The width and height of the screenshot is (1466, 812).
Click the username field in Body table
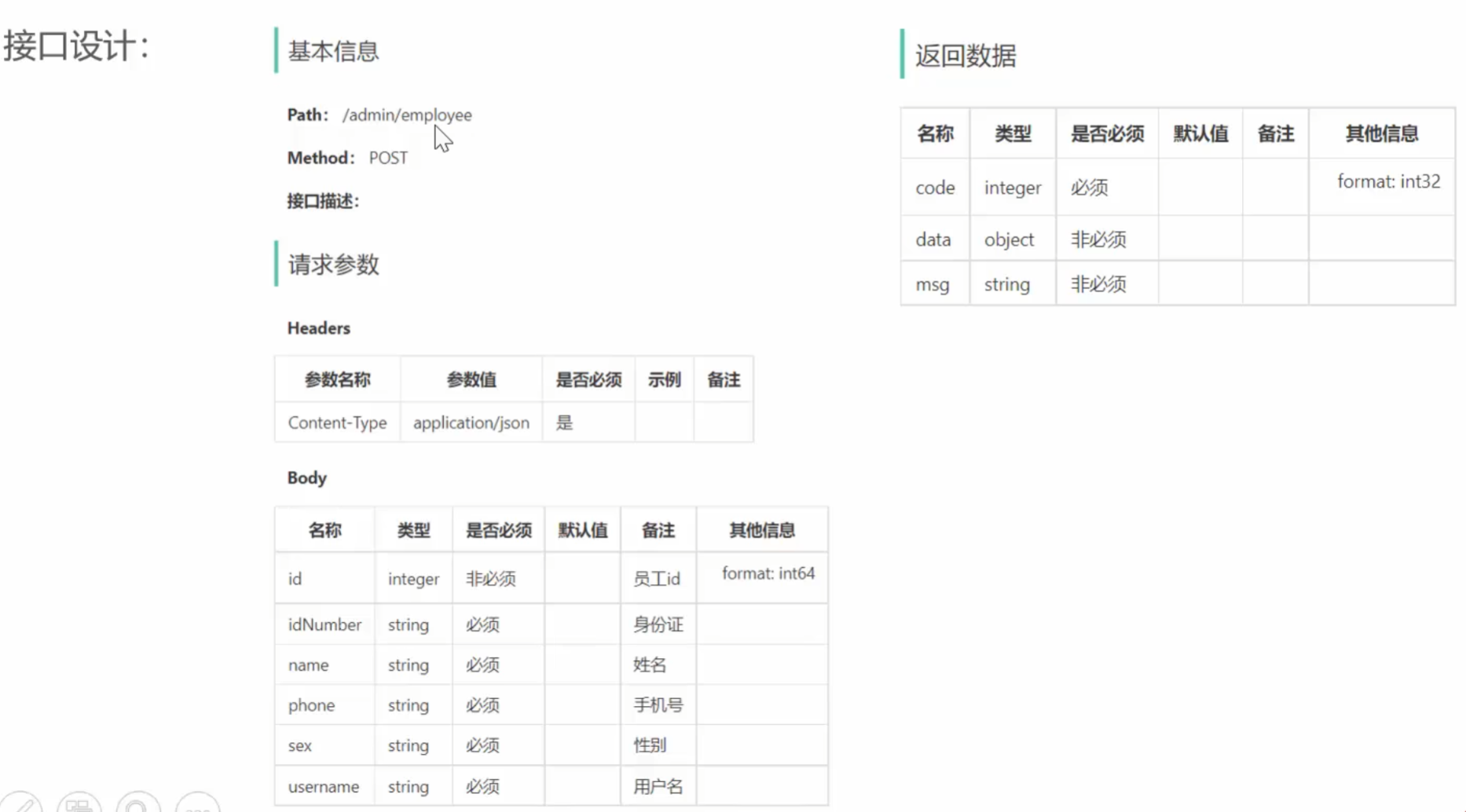pyautogui.click(x=323, y=786)
